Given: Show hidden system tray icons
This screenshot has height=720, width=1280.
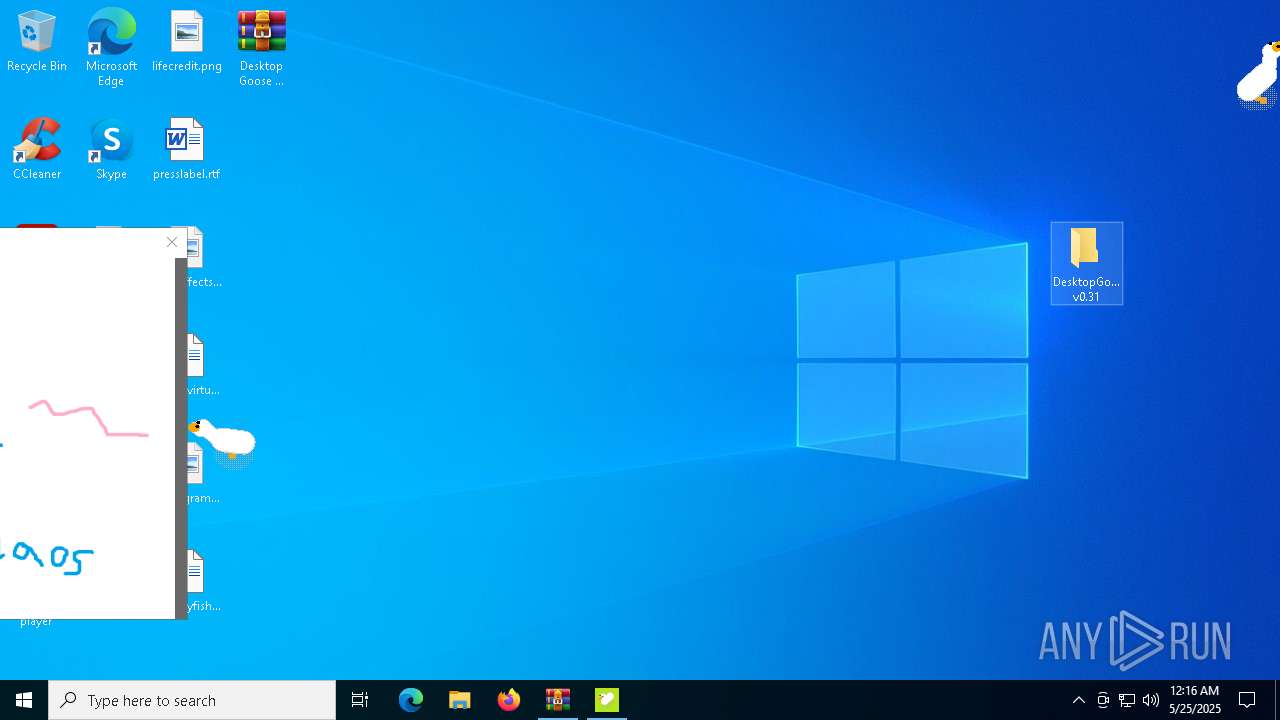Looking at the screenshot, I should (x=1078, y=700).
